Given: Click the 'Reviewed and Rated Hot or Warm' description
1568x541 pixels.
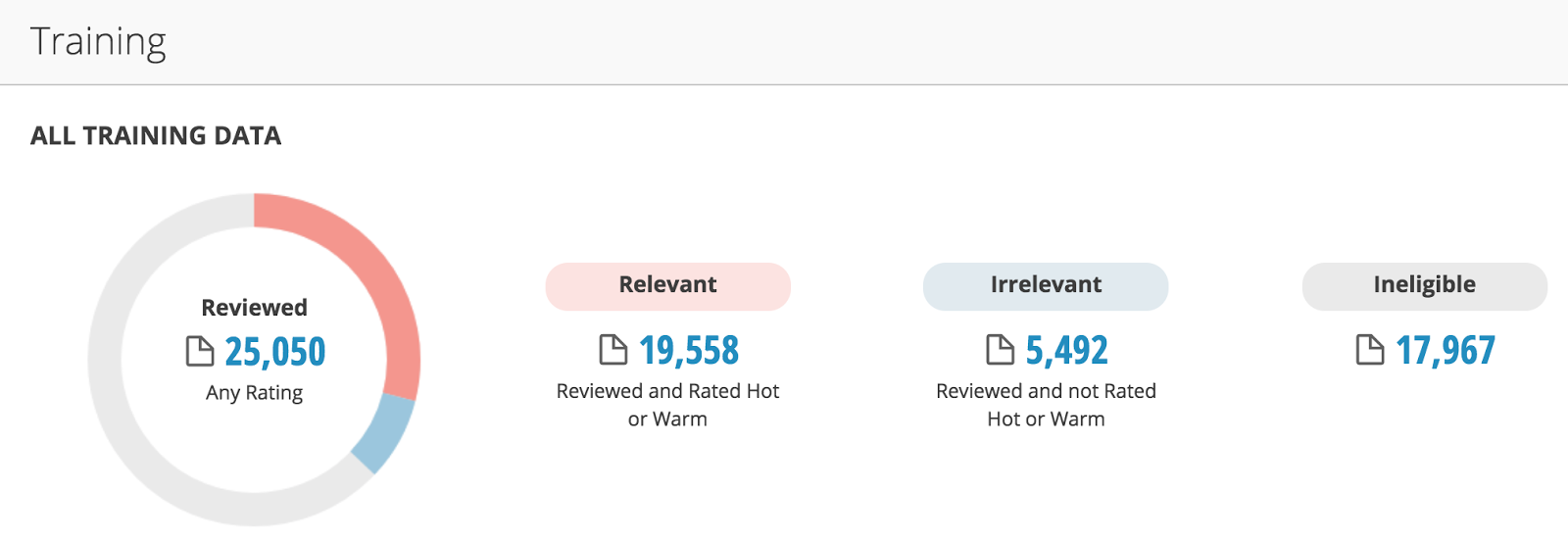Looking at the screenshot, I should (x=668, y=405).
